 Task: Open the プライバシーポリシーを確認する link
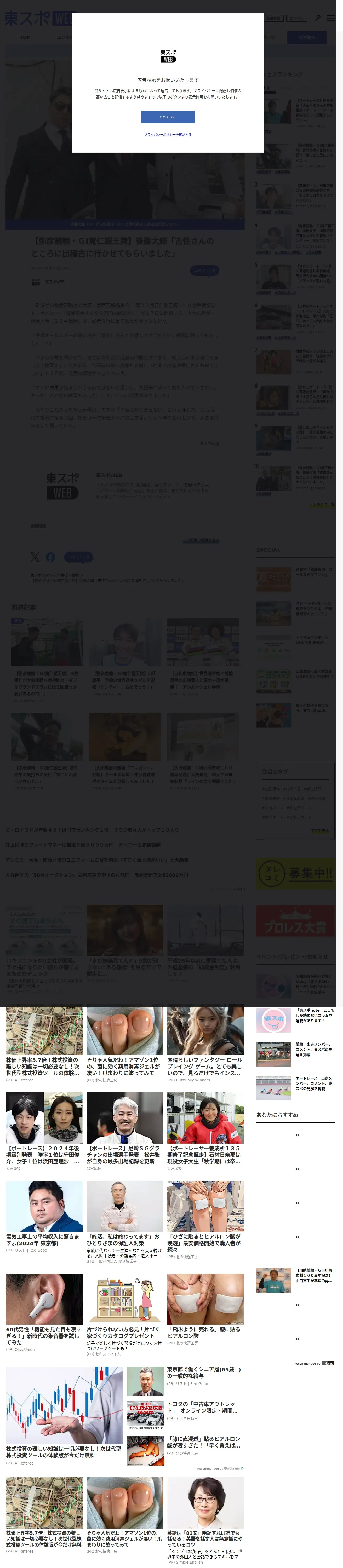tap(168, 135)
